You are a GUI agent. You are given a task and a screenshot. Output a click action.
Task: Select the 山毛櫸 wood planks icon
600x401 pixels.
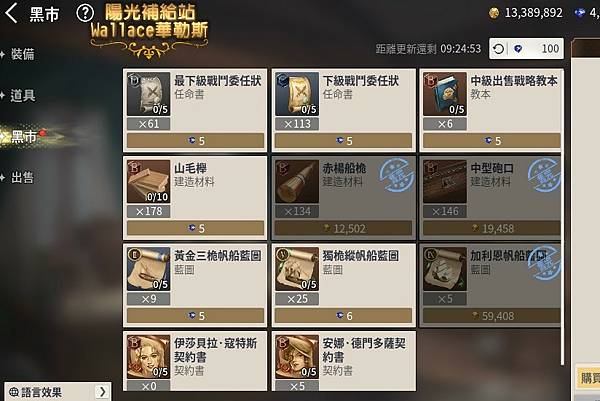click(148, 181)
